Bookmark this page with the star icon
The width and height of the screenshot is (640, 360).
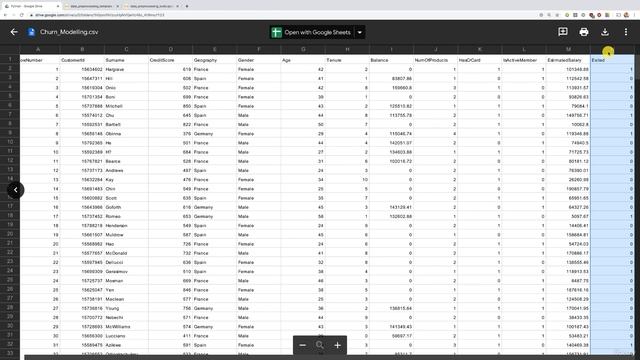click(557, 15)
